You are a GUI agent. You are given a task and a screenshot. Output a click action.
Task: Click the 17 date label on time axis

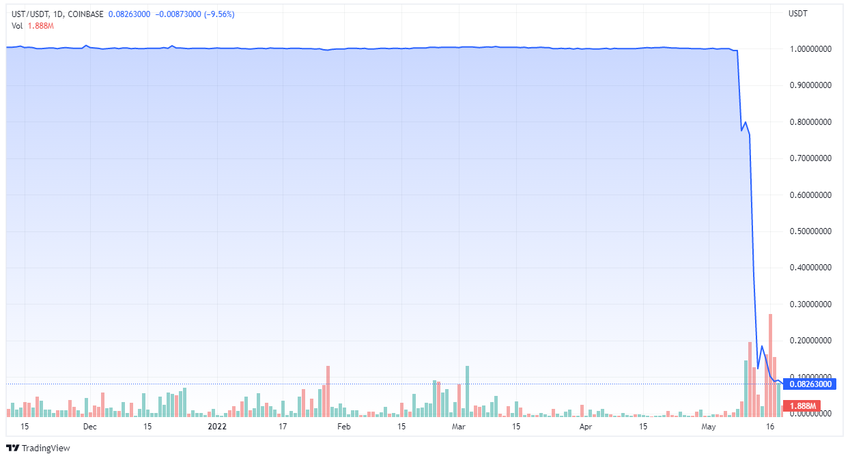(282, 427)
